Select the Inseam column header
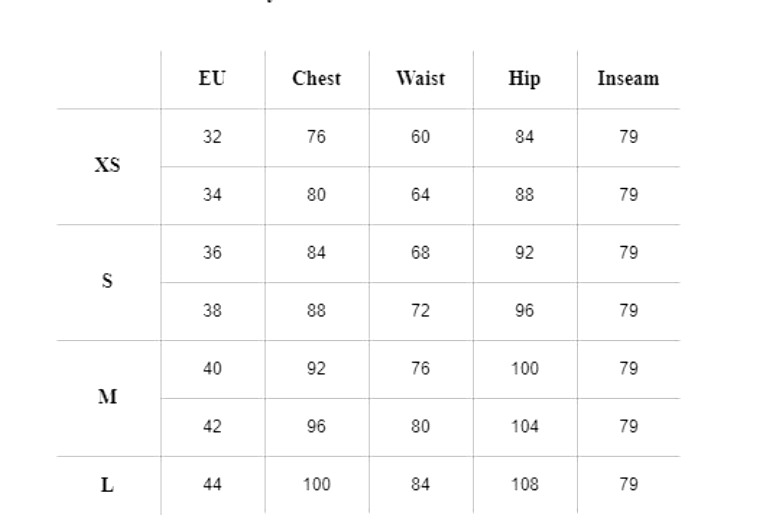 pyautogui.click(x=628, y=79)
